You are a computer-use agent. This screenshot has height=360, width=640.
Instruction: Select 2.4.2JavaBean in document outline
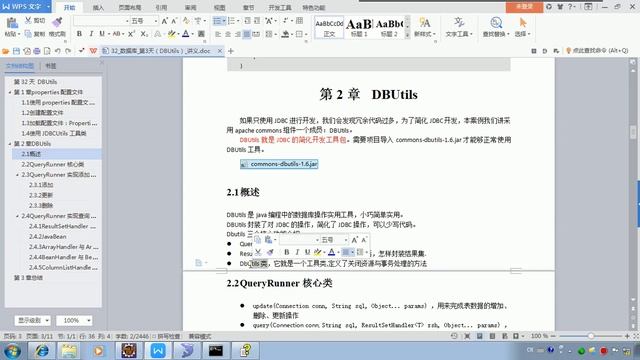[x=47, y=236]
